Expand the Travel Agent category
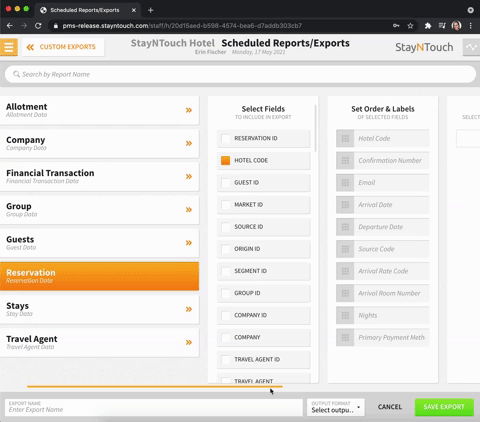The image size is (480, 422). pos(189,342)
